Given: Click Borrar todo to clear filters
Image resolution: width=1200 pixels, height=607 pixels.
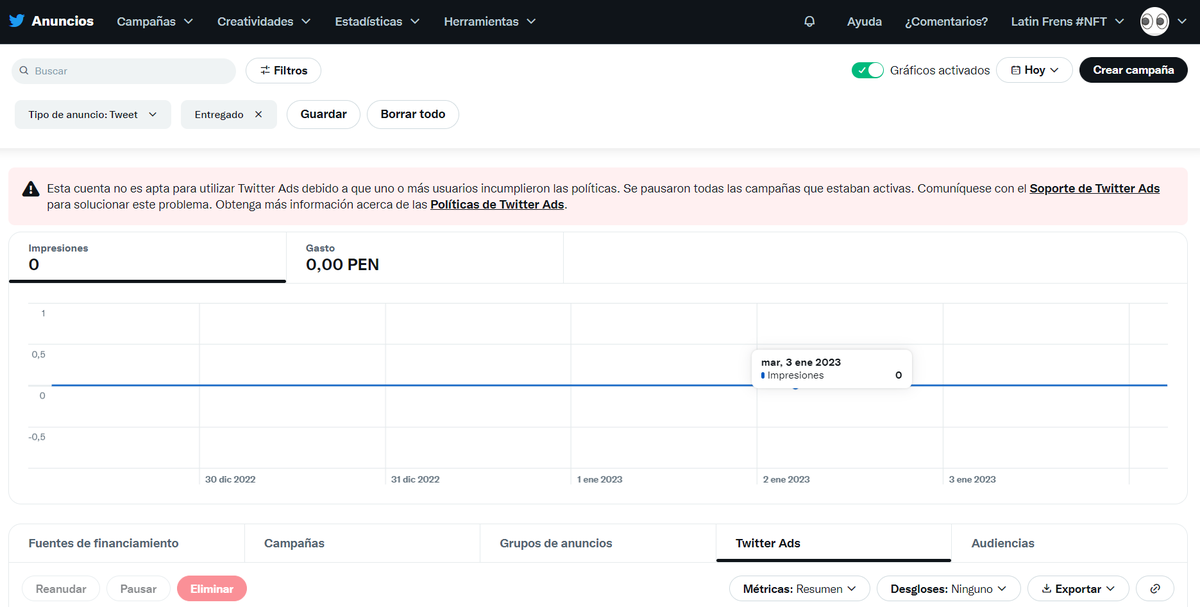Looking at the screenshot, I should pos(413,115).
